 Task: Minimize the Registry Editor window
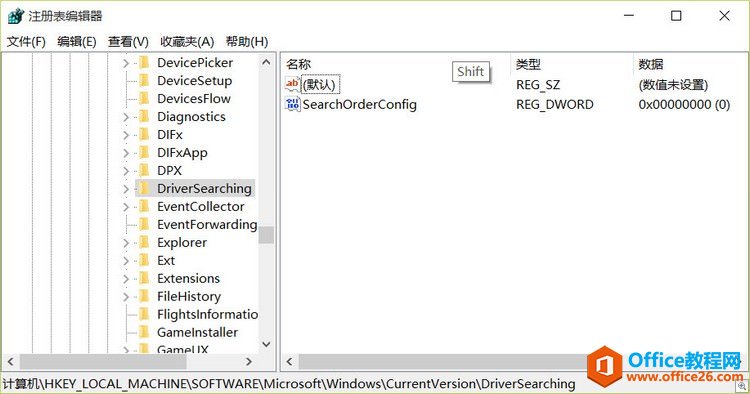629,16
